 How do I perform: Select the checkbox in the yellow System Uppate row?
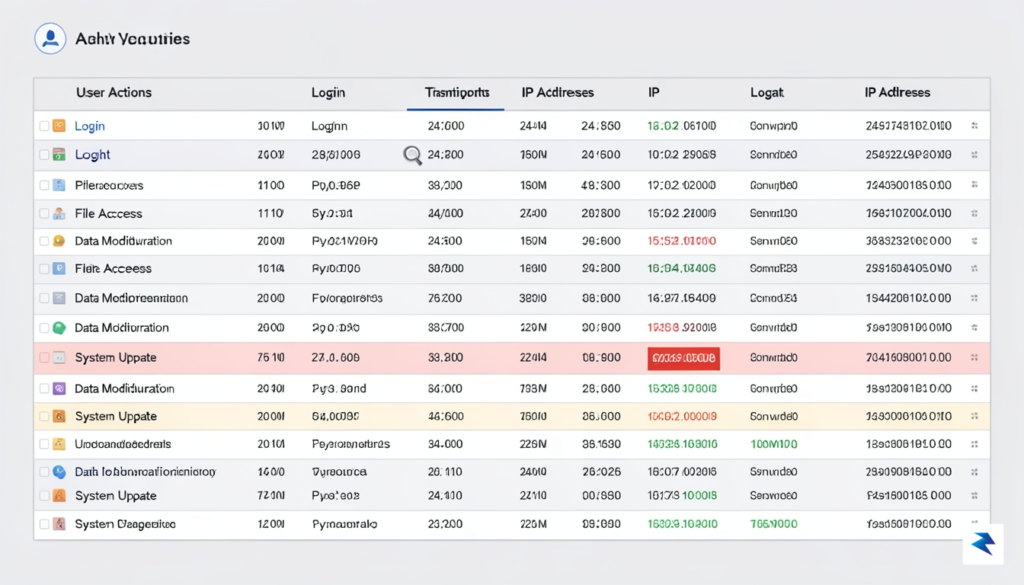click(44, 417)
